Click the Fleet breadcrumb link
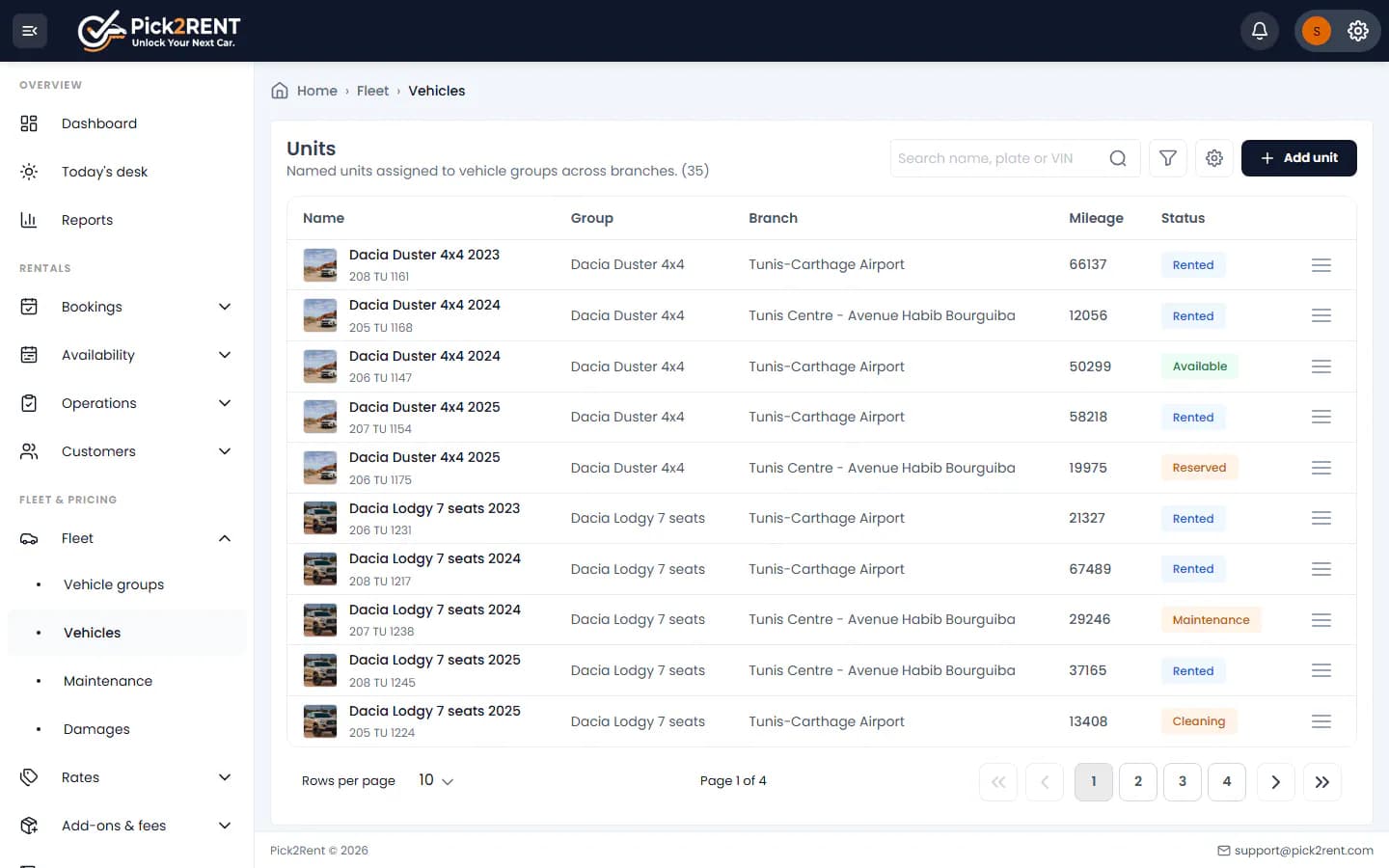The height and width of the screenshot is (868, 1389). click(372, 91)
